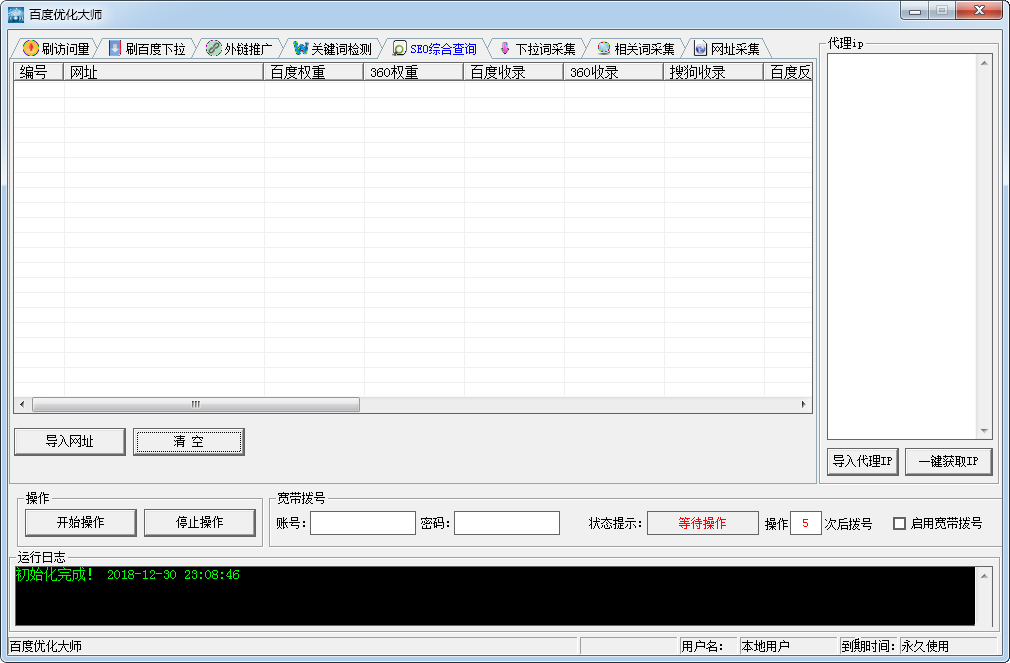This screenshot has width=1010, height=663.
Task: Click the 导入代理IP button
Action: pyautogui.click(x=862, y=461)
